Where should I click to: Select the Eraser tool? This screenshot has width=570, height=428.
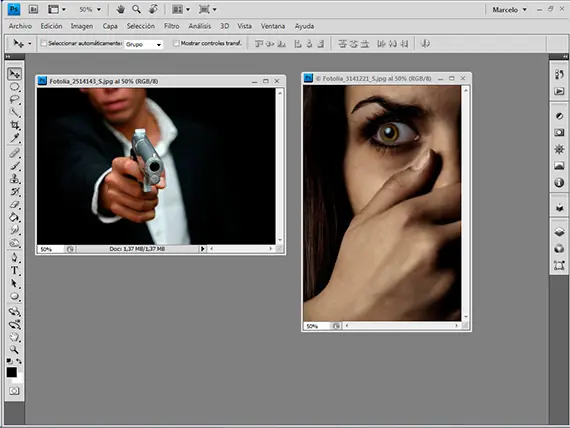pyautogui.click(x=14, y=204)
